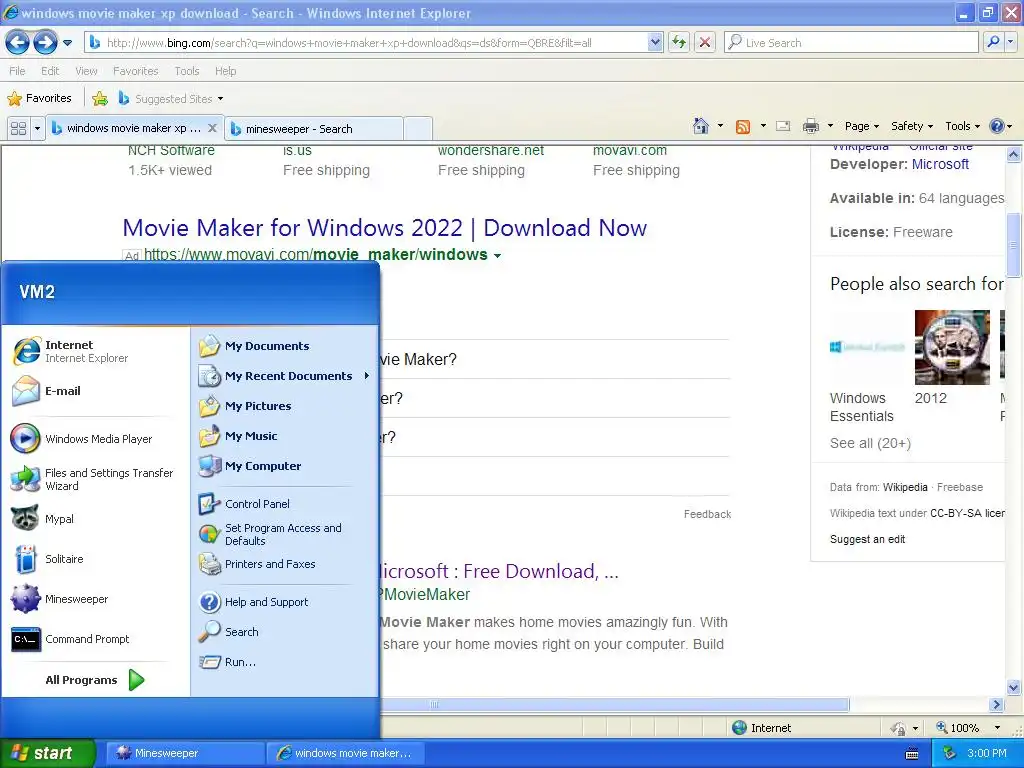Open Safety menu dropdown
Image resolution: width=1024 pixels, height=768 pixels.
pos(912,126)
